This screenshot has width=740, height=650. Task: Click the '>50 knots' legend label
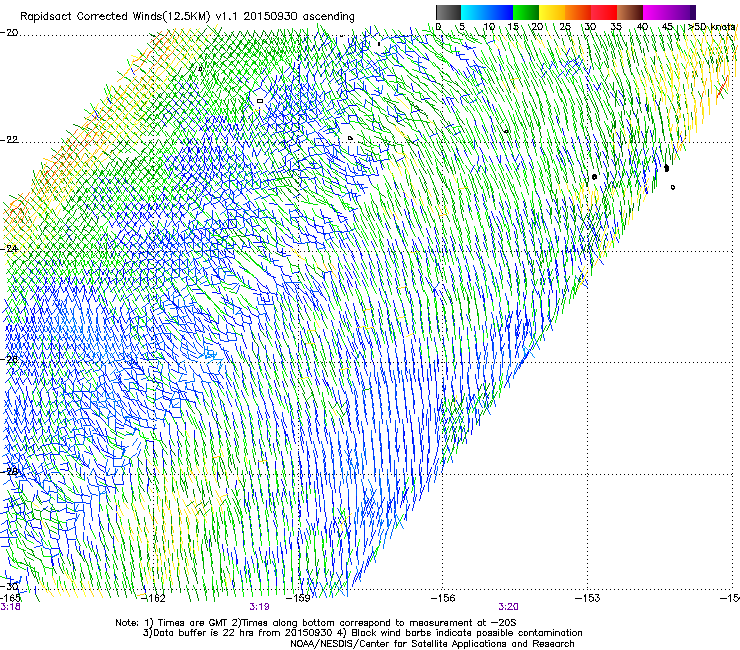pos(711,27)
